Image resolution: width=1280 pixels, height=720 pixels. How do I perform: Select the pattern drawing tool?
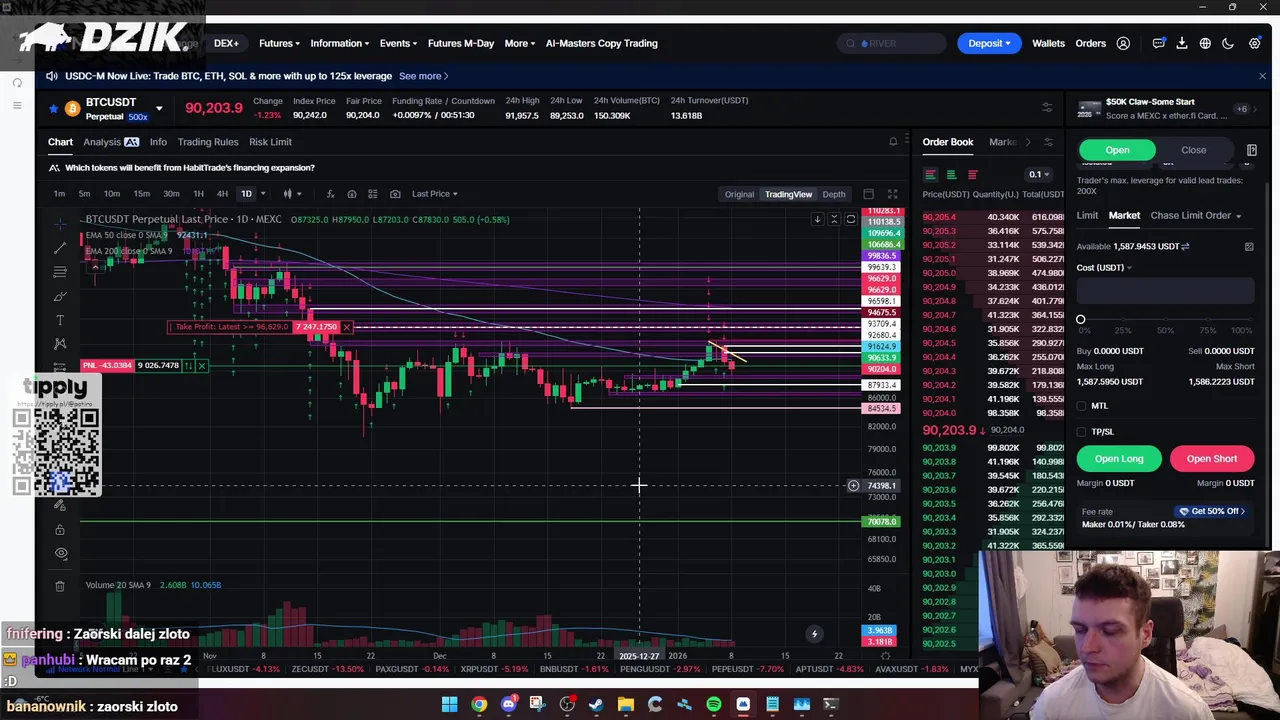[60, 344]
